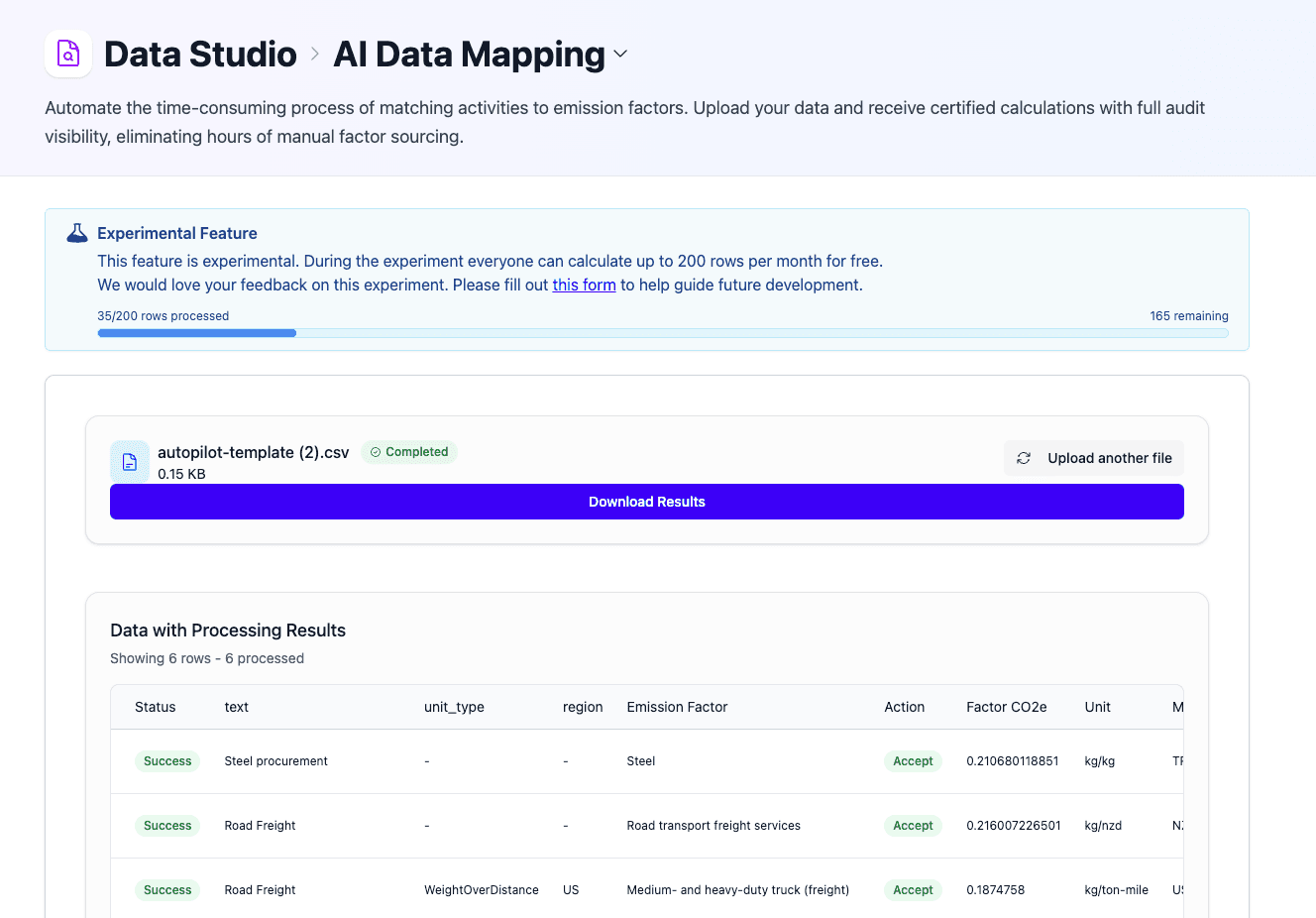Open the AI Data Mapping dropdown chevron
The width and height of the screenshot is (1316, 918).
pyautogui.click(x=620, y=54)
